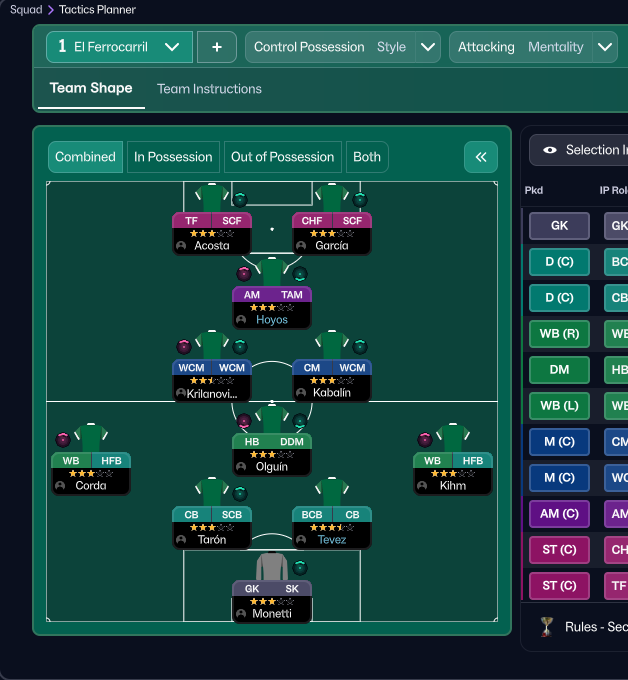Click the pink instruction icon left of Olguín
The image size is (628, 680).
244,421
